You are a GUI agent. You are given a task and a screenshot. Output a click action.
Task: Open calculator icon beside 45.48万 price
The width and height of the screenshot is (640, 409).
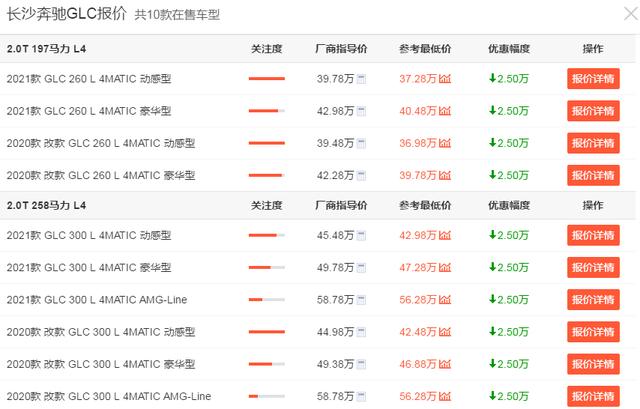click(361, 236)
